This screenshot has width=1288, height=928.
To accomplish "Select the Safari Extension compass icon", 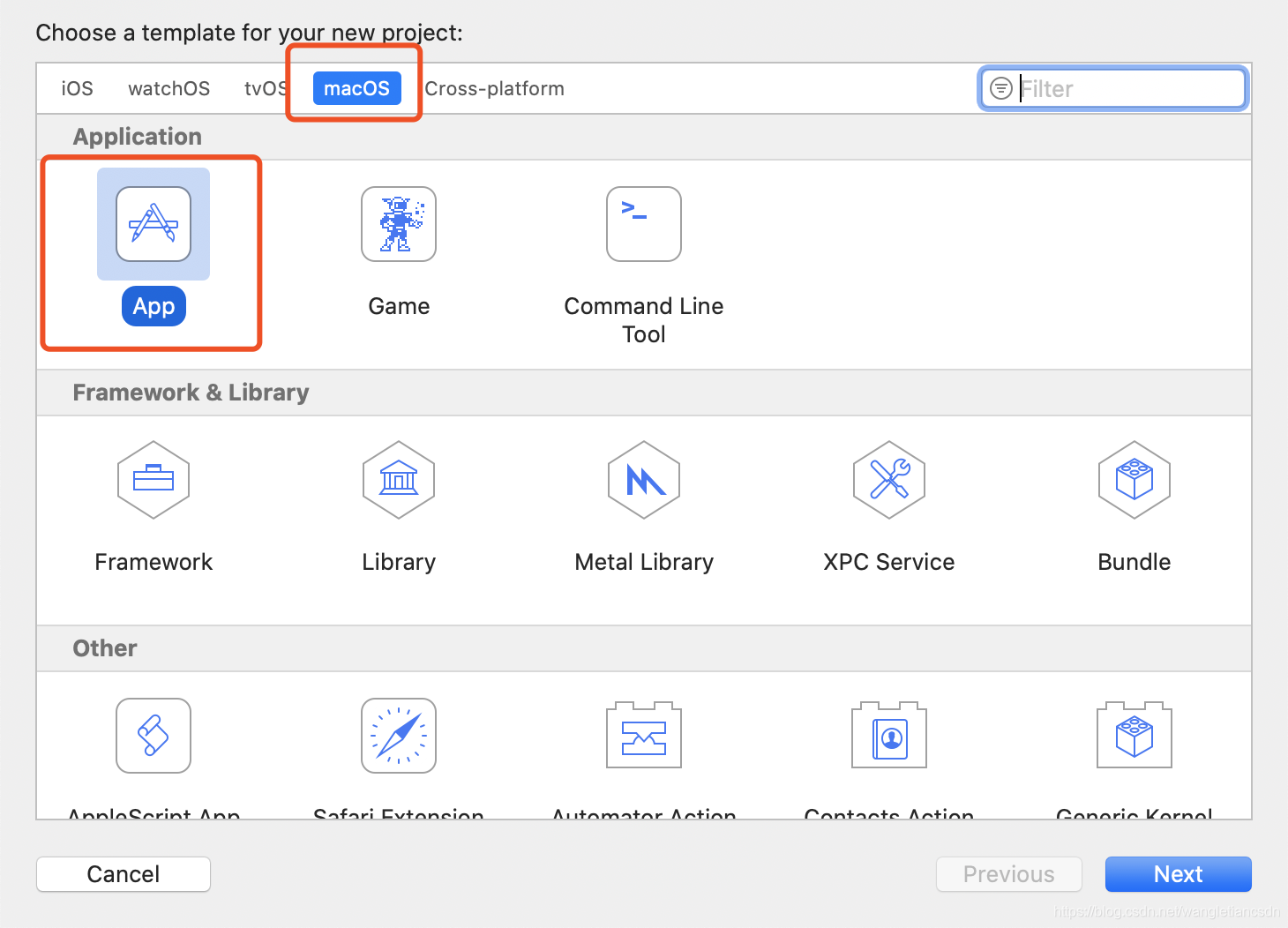I will pyautogui.click(x=399, y=736).
